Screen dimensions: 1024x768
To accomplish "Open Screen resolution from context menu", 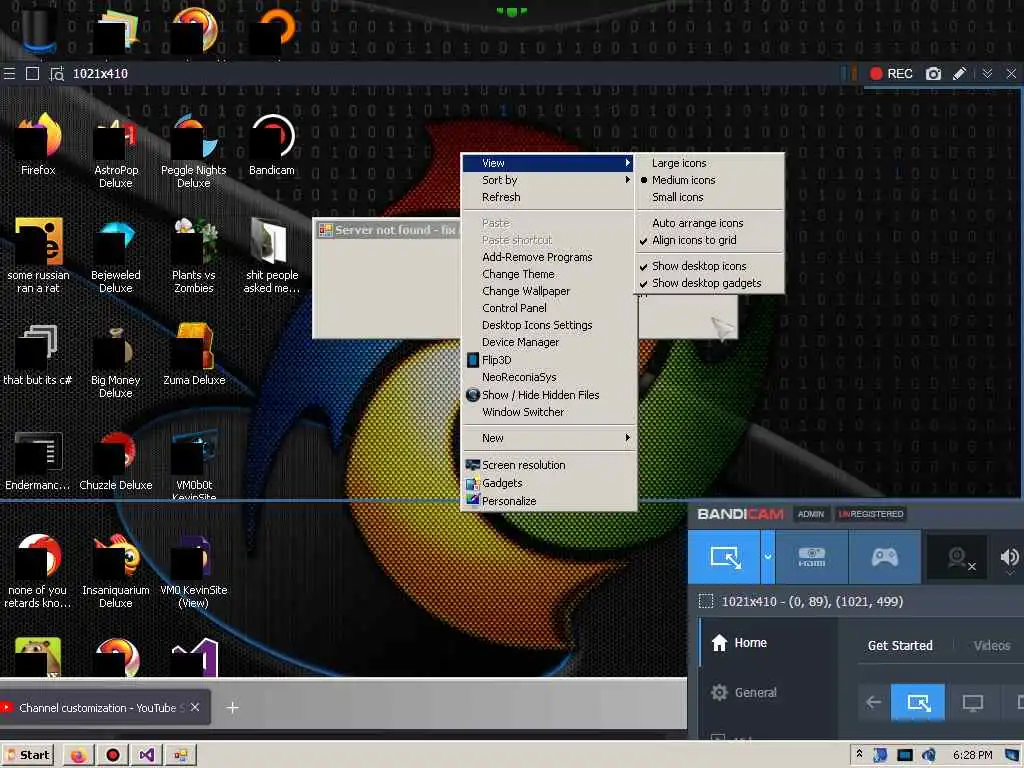I will click(x=549, y=465).
